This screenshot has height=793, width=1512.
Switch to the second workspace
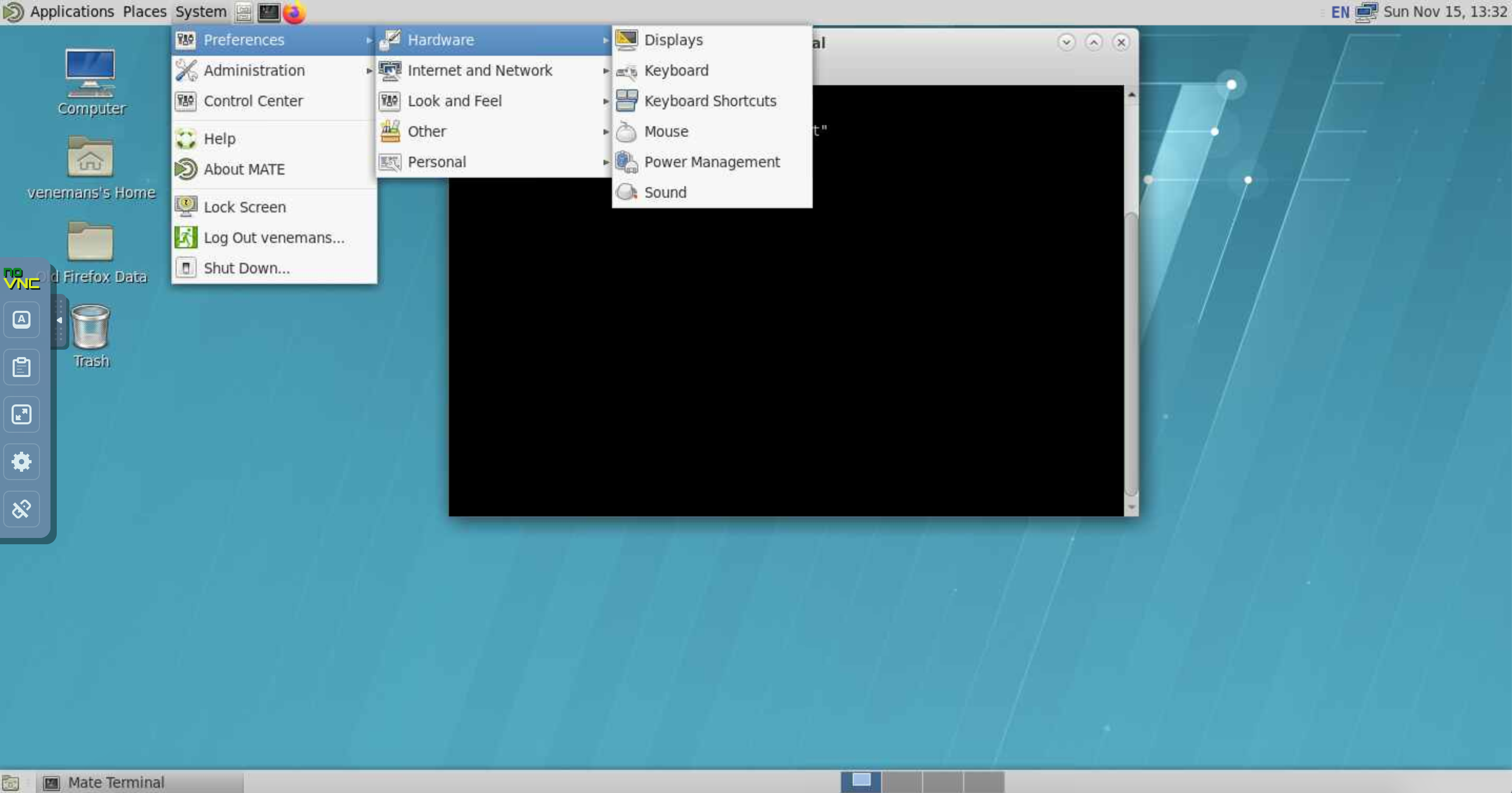coord(902,782)
